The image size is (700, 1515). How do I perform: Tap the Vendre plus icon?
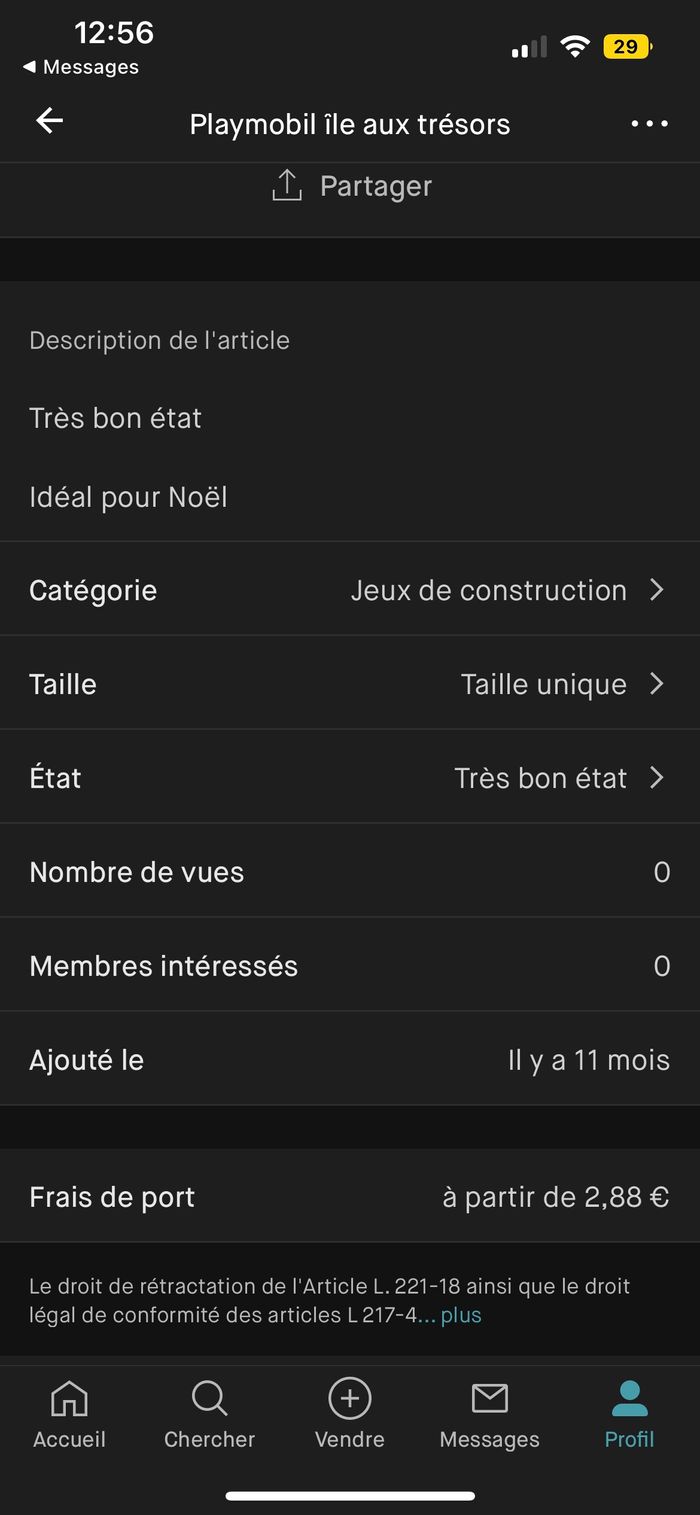click(350, 1398)
